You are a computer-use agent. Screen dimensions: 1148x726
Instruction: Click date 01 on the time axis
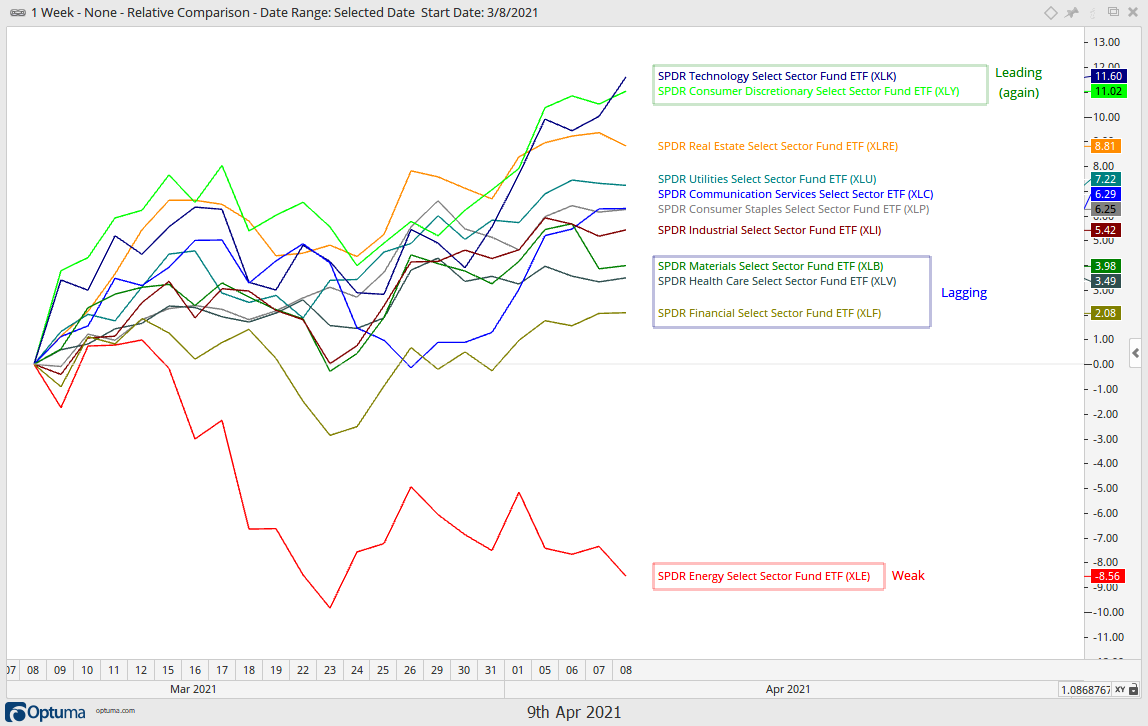518,670
